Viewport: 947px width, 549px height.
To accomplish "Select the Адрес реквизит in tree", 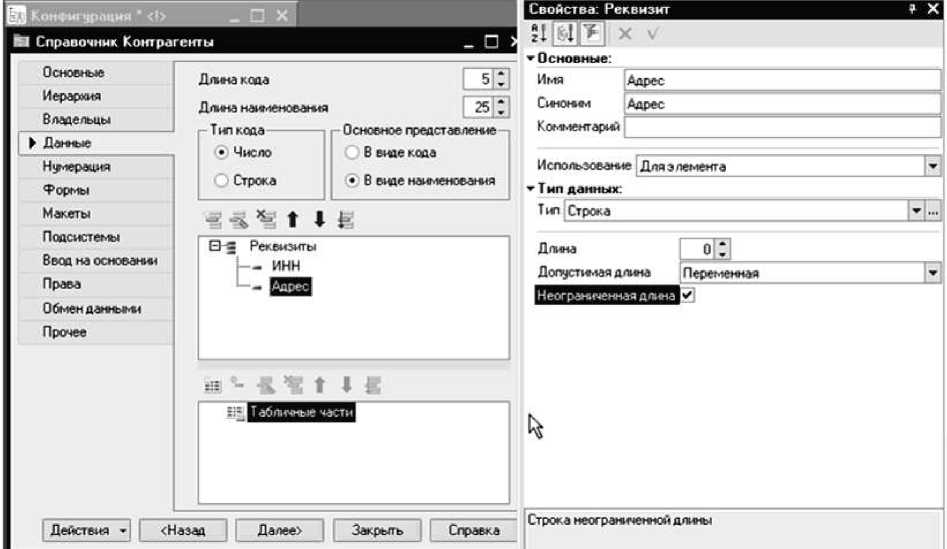I will click(x=291, y=286).
